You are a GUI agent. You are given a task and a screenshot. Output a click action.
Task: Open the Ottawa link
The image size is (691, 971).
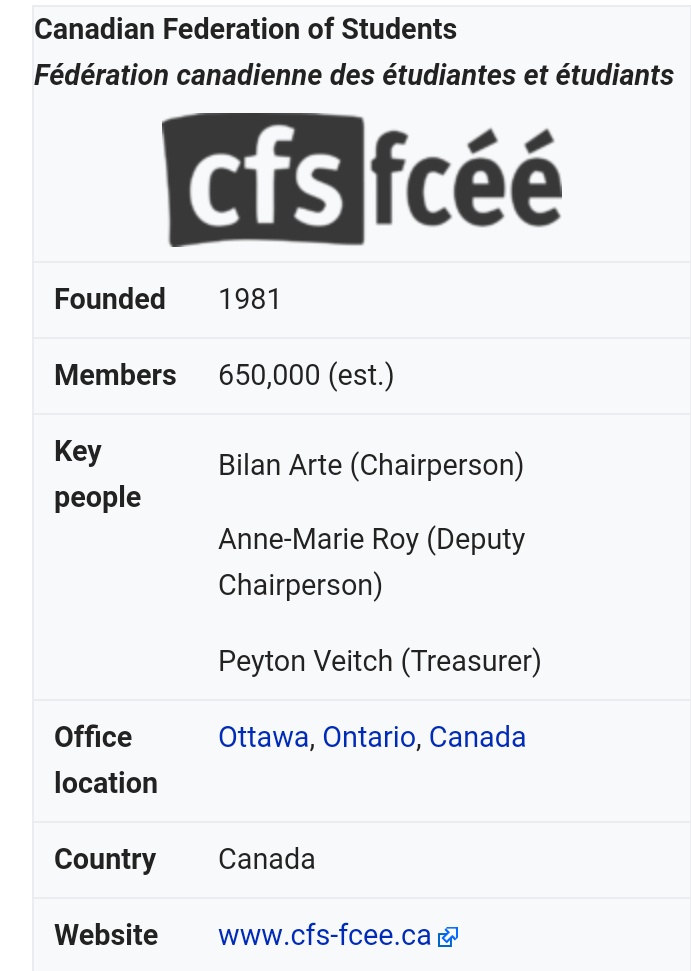263,737
